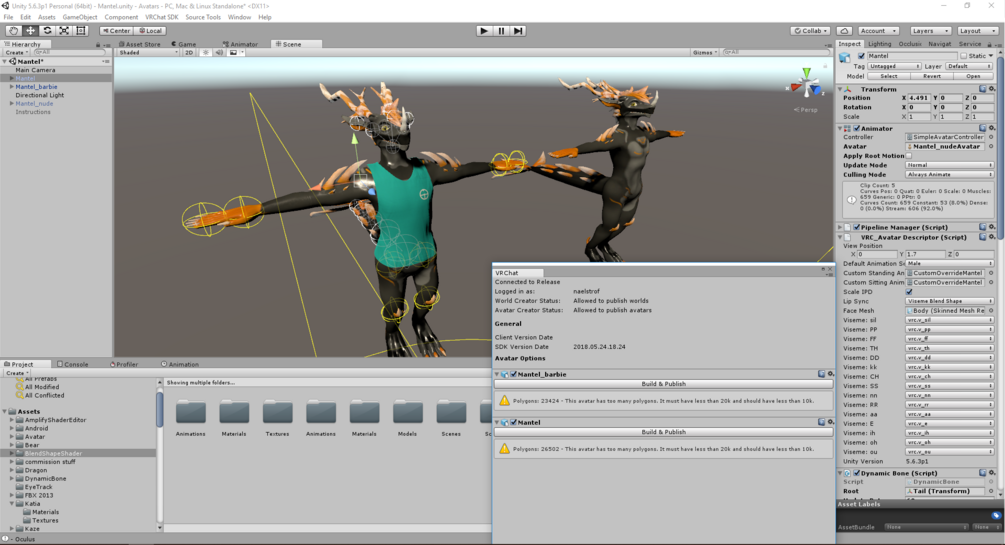The image size is (1005, 545).
Task: Open the GameObject menu
Action: (80, 17)
